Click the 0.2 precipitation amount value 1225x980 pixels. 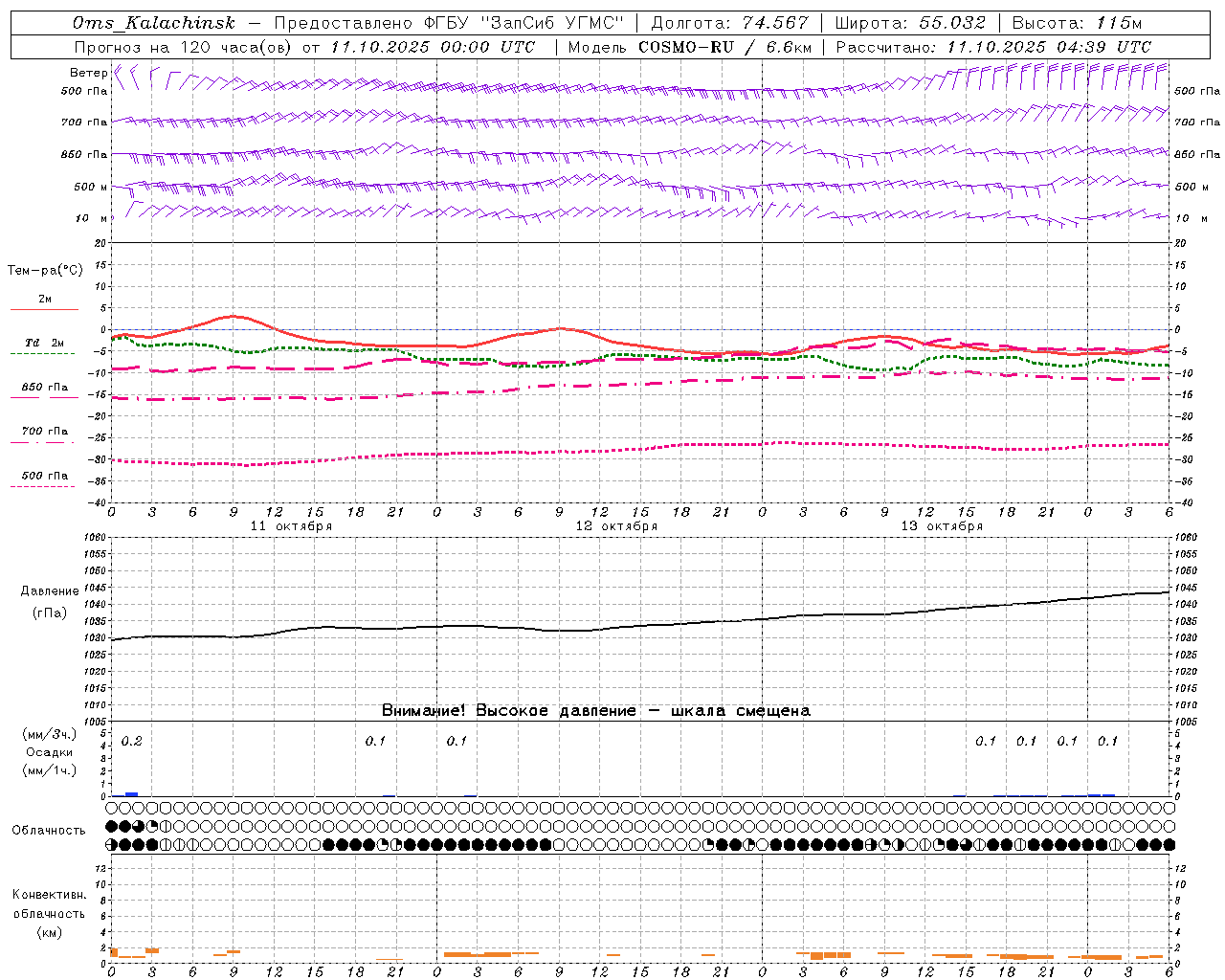tap(132, 741)
